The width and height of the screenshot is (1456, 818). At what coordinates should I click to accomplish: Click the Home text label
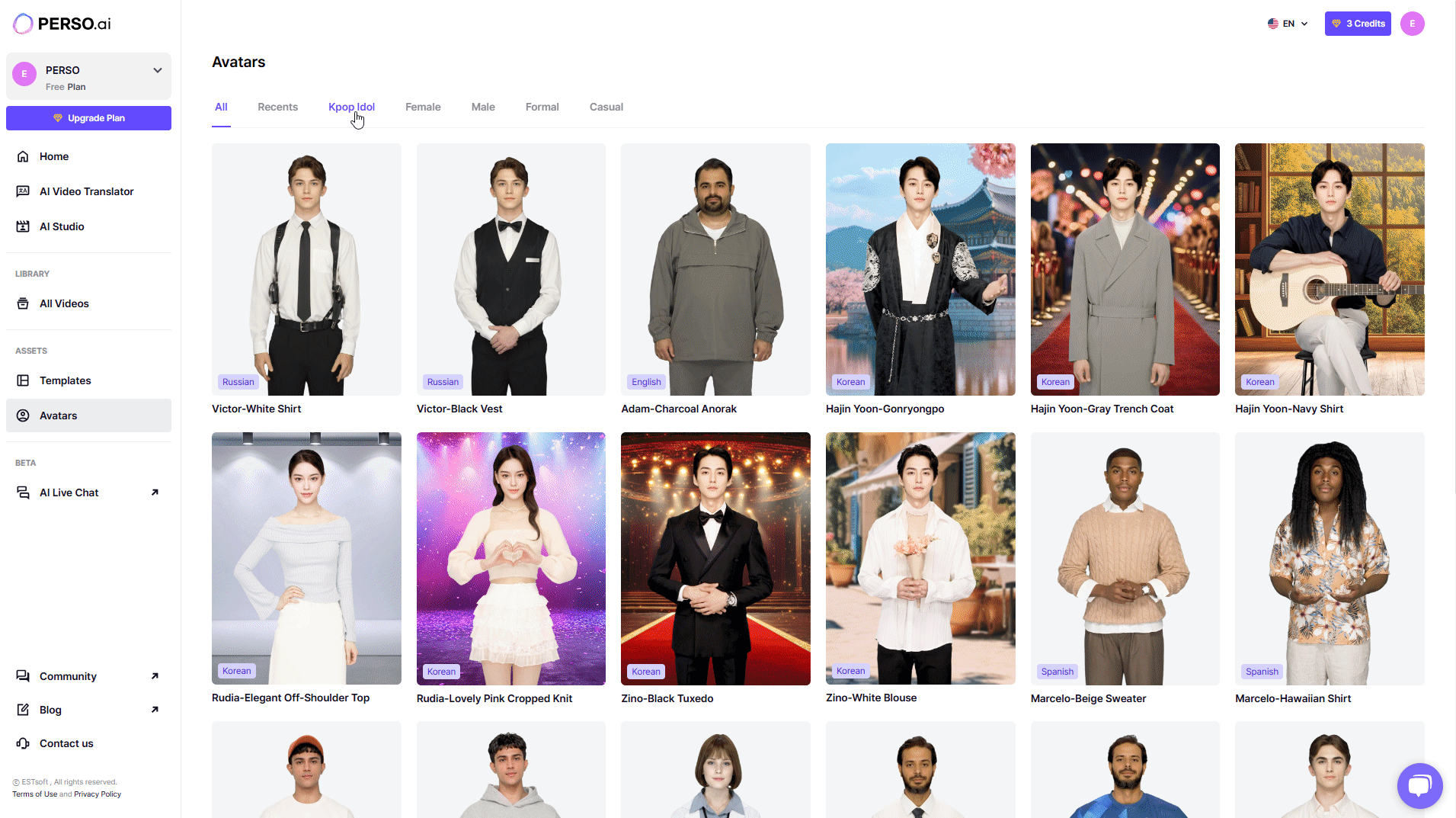coord(54,156)
